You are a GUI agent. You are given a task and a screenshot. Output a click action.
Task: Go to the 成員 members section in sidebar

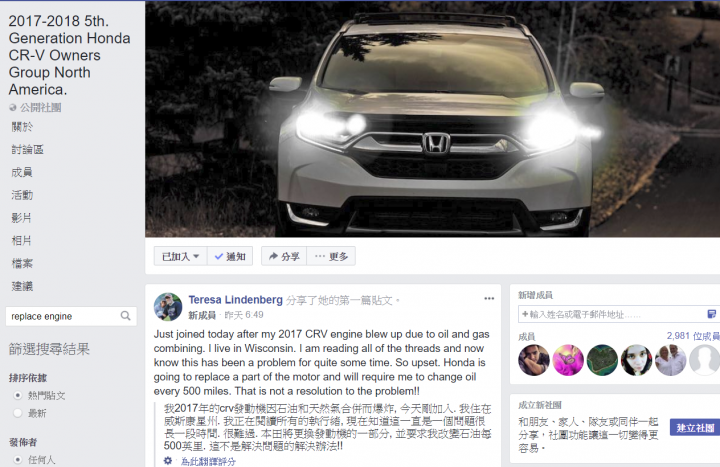pyautogui.click(x=22, y=172)
